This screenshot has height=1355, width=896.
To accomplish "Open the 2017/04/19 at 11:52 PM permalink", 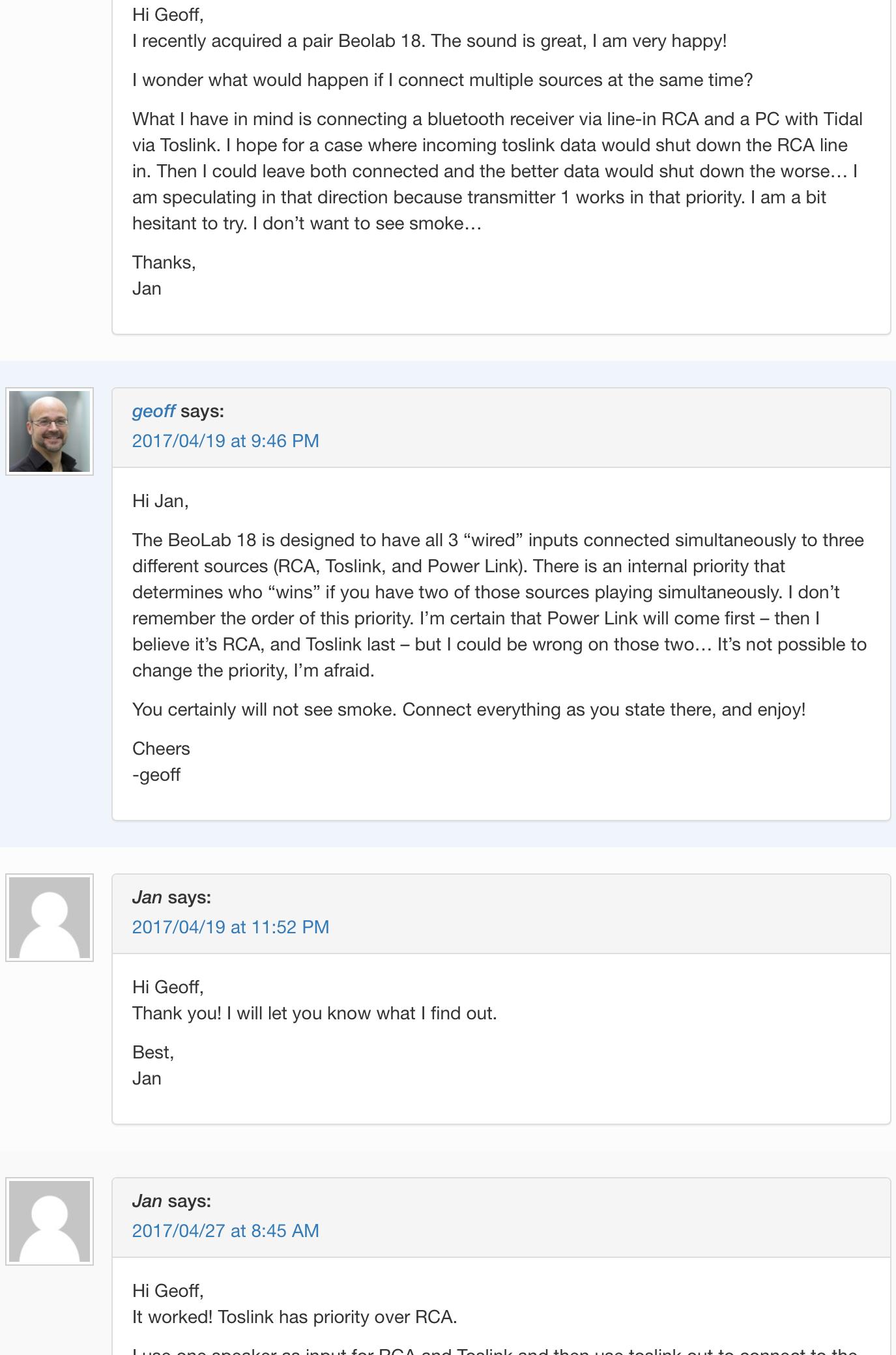I will pyautogui.click(x=231, y=927).
